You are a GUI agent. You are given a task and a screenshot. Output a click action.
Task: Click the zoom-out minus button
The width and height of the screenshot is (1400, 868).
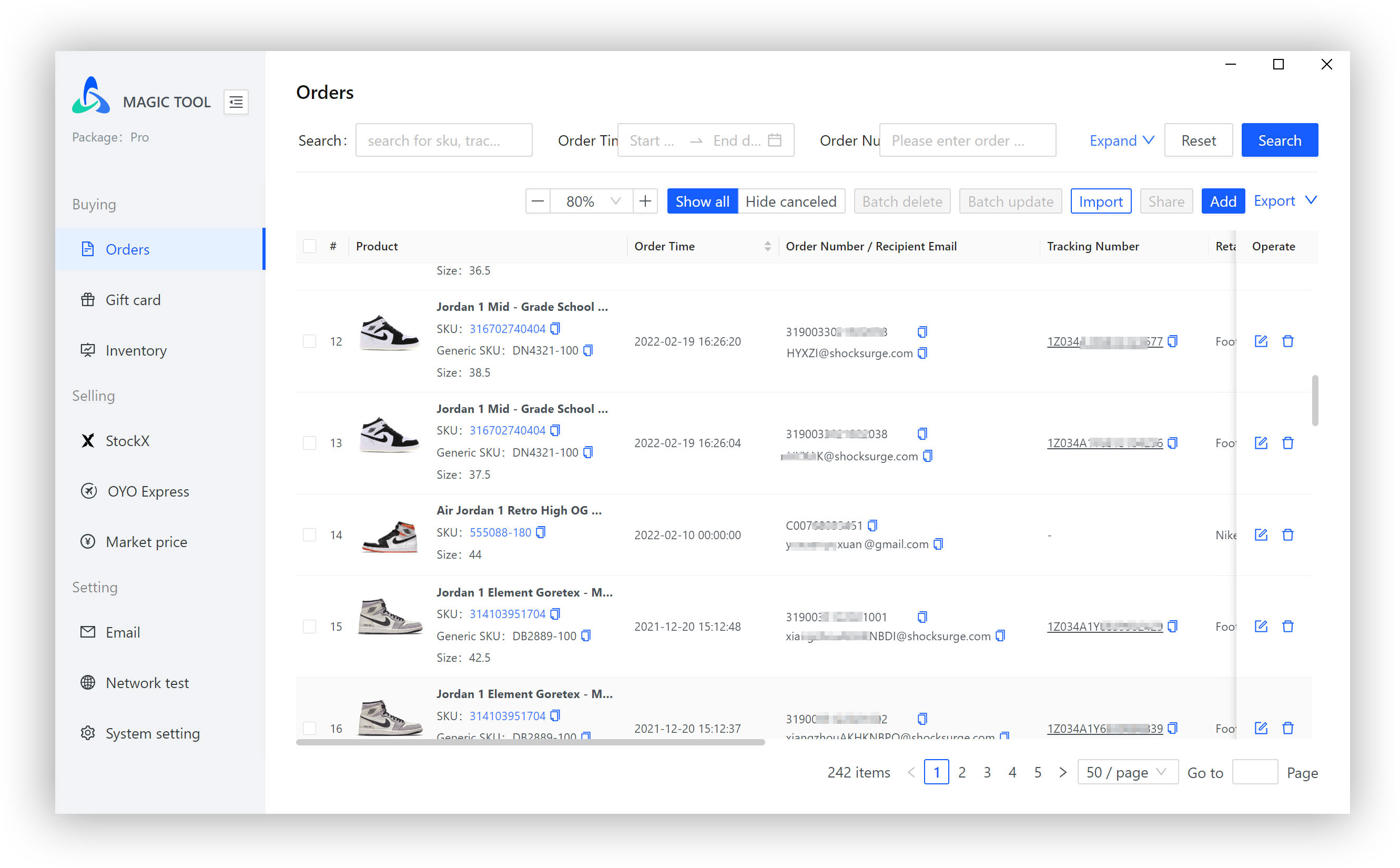537,201
